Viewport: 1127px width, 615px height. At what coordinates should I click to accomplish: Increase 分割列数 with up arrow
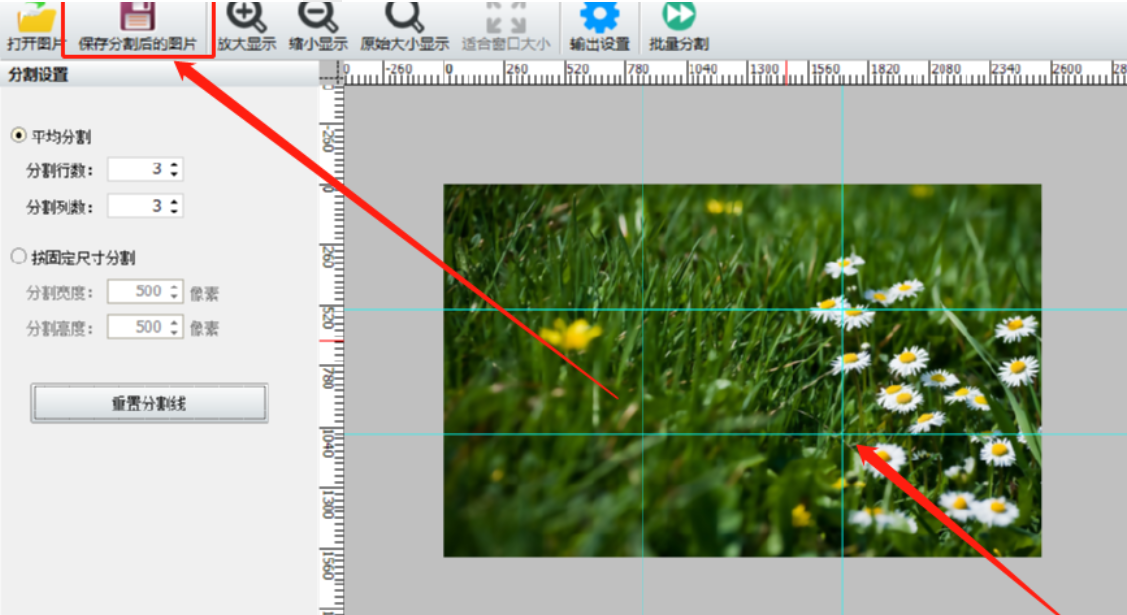point(175,201)
